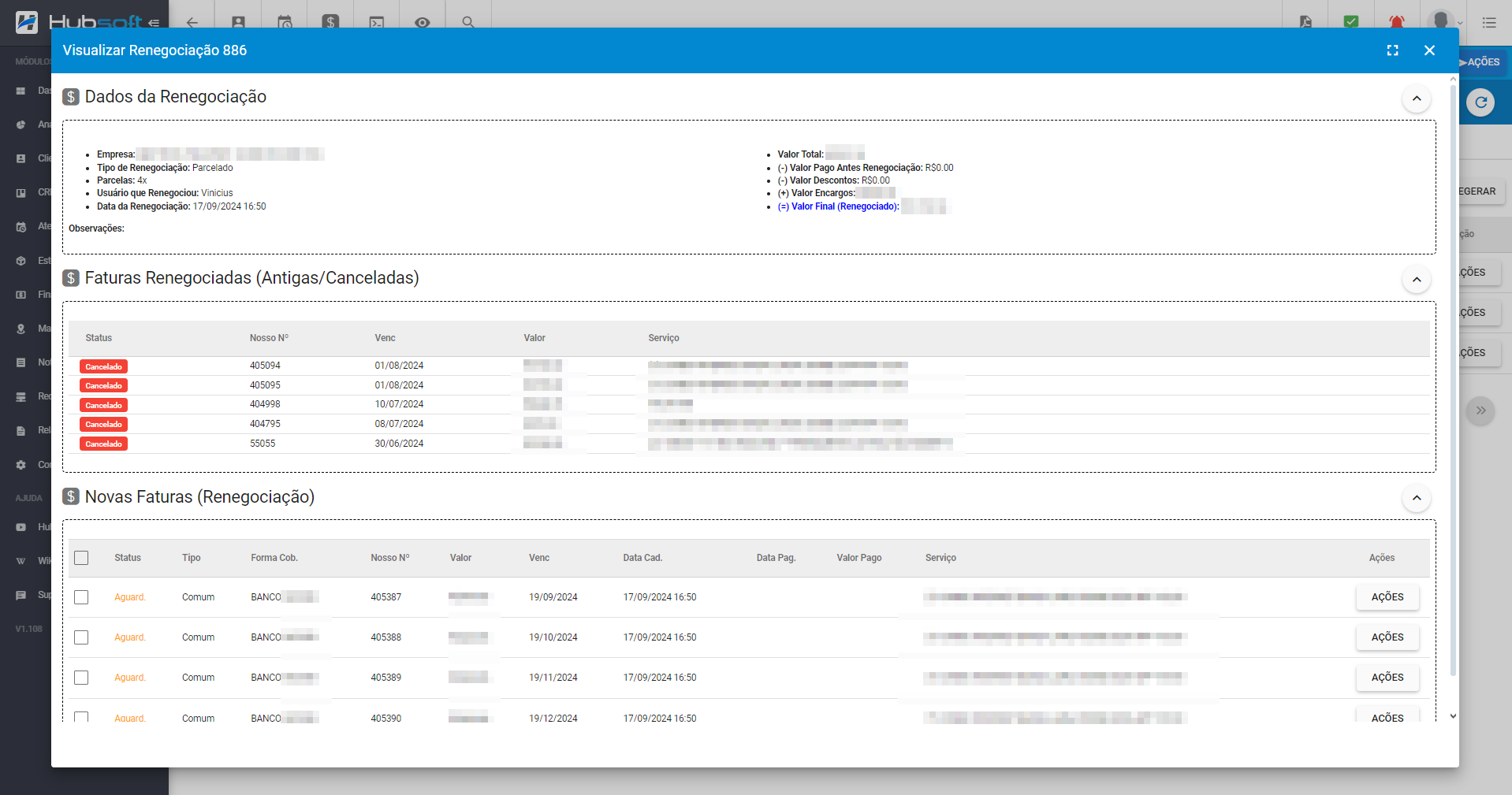
Task: Click the eye icon in top toolbar
Action: (x=423, y=23)
